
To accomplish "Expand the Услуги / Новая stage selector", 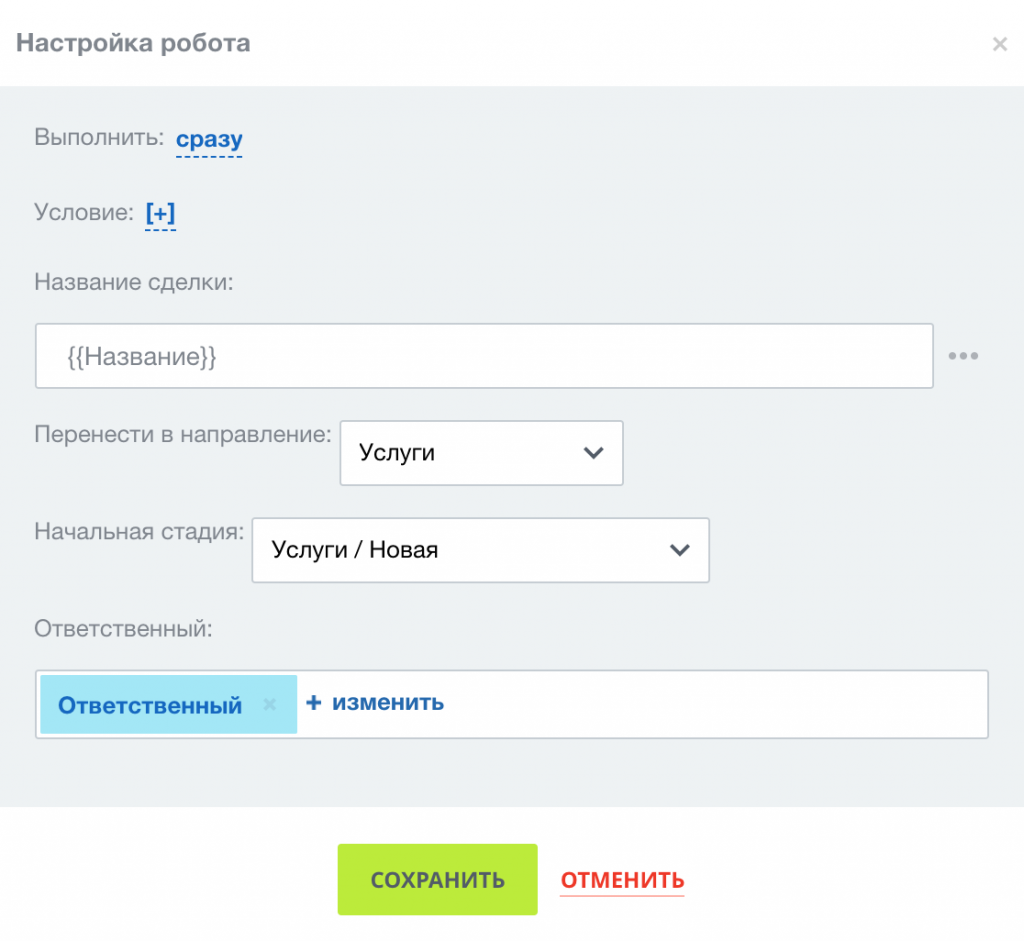I will [480, 550].
